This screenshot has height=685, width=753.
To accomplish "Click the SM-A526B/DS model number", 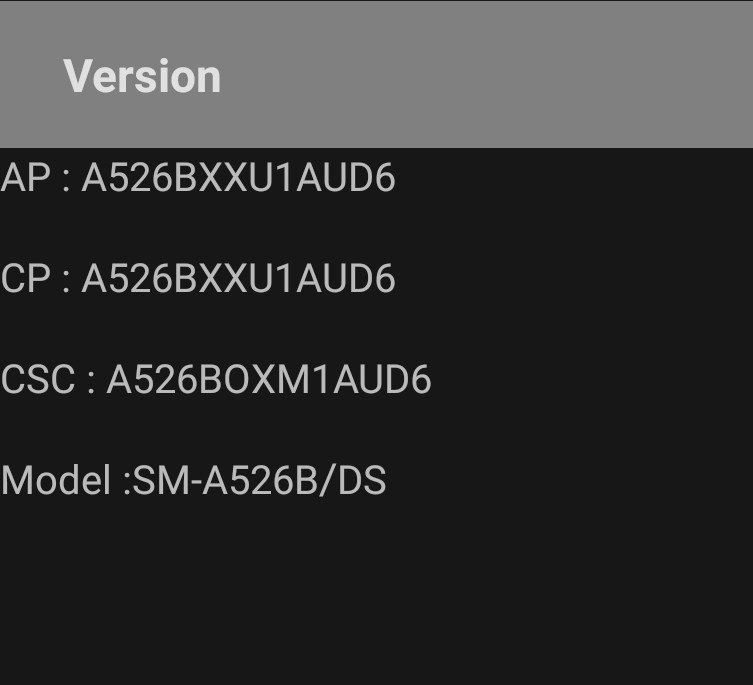I will [259, 480].
